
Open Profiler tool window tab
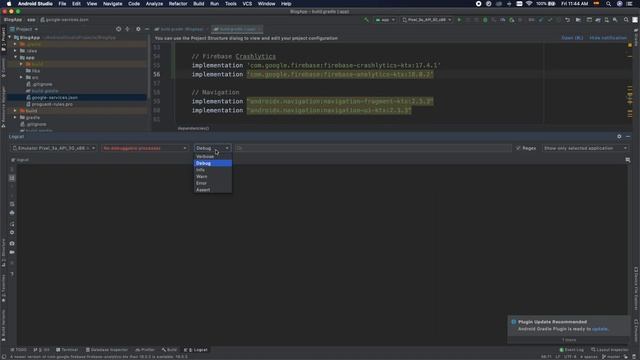click(145, 350)
